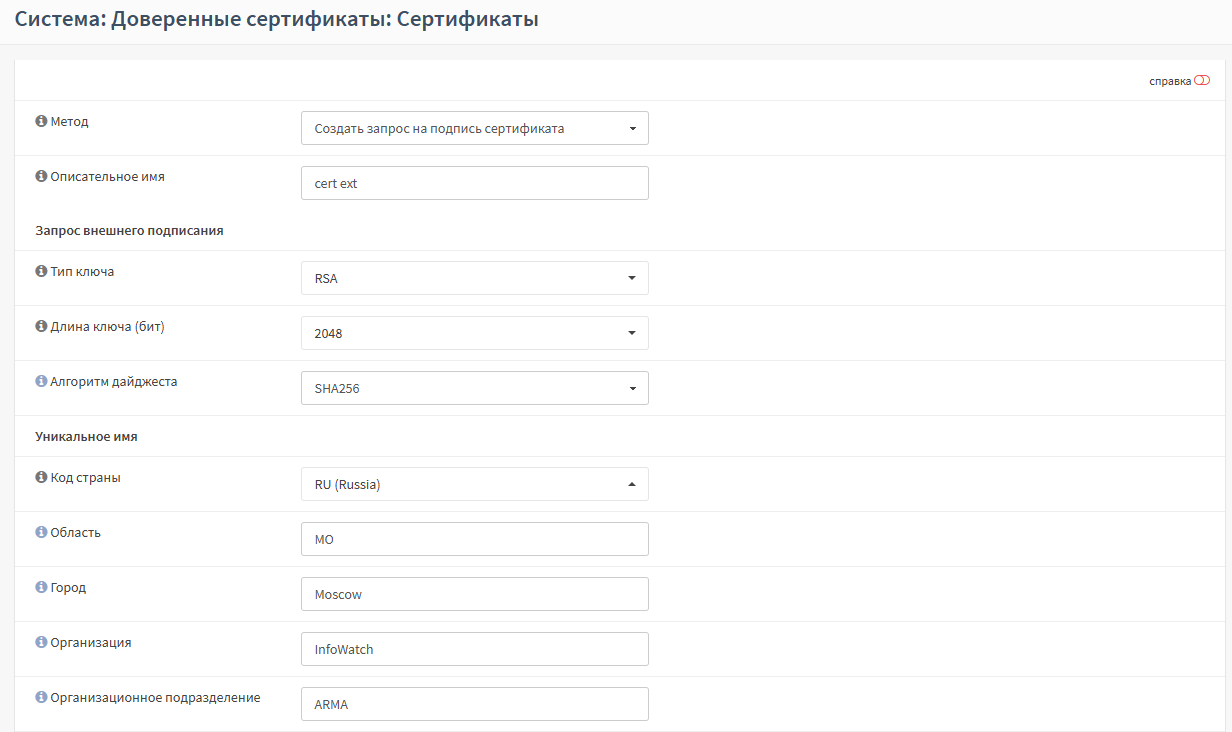The height and width of the screenshot is (732, 1232).
Task: Click the info icon next to Код страны
Action: pos(41,477)
